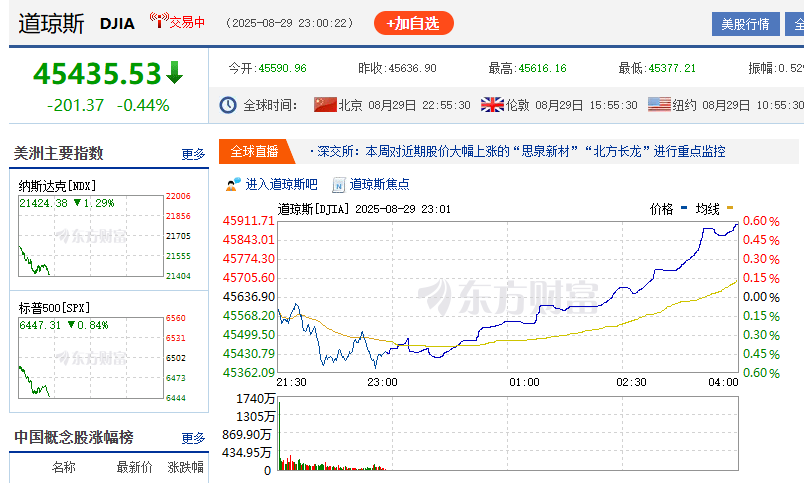Open 更多 link for 中国概念股涨幅榜
Viewport: 804px width, 483px height.
193,438
